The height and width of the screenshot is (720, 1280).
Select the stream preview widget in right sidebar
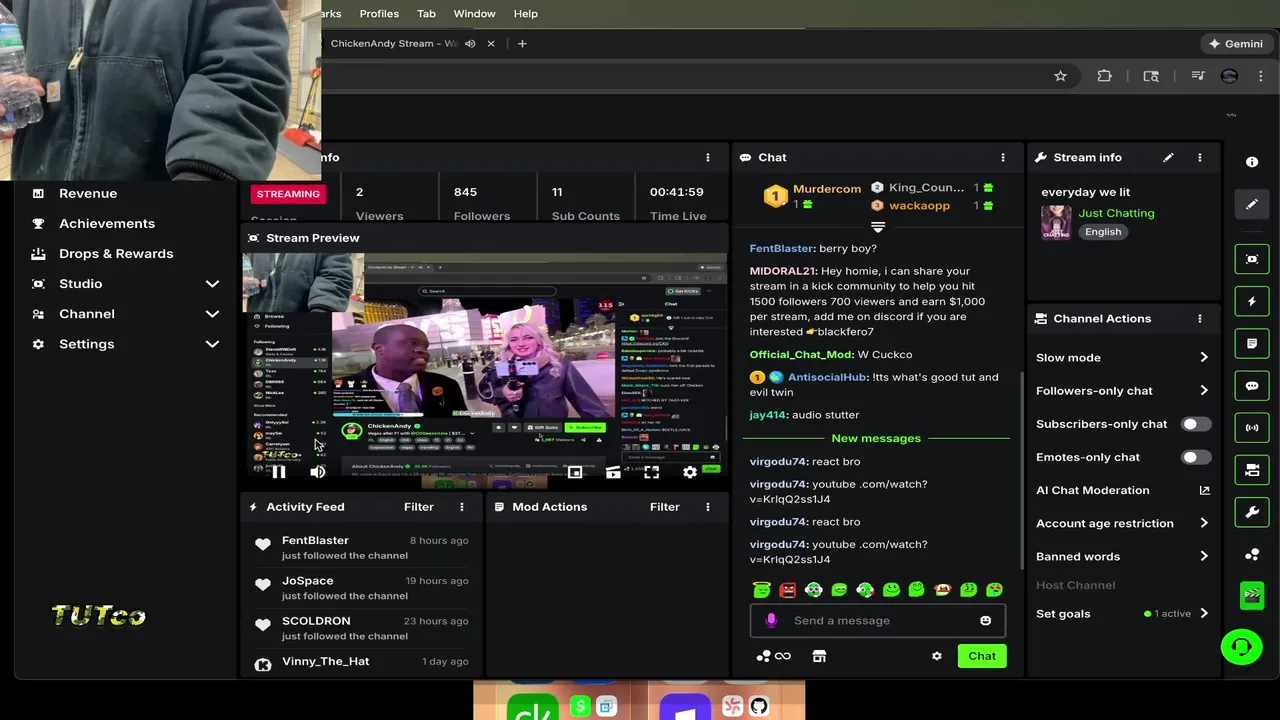point(1252,259)
